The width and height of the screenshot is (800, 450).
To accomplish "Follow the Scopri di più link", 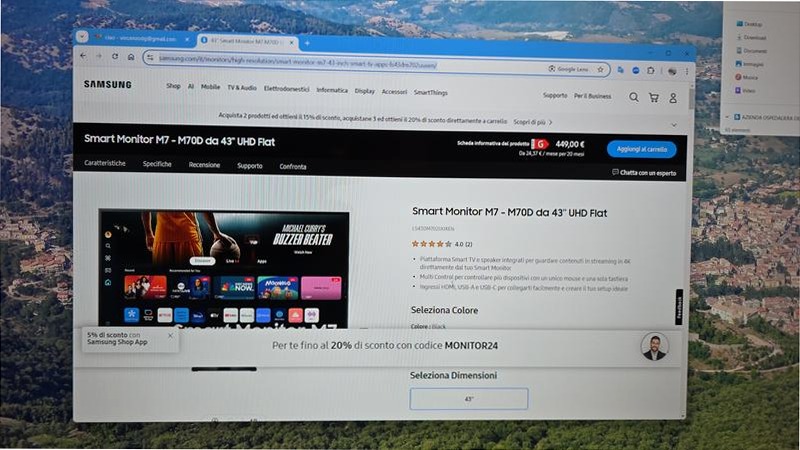I will click(x=533, y=122).
